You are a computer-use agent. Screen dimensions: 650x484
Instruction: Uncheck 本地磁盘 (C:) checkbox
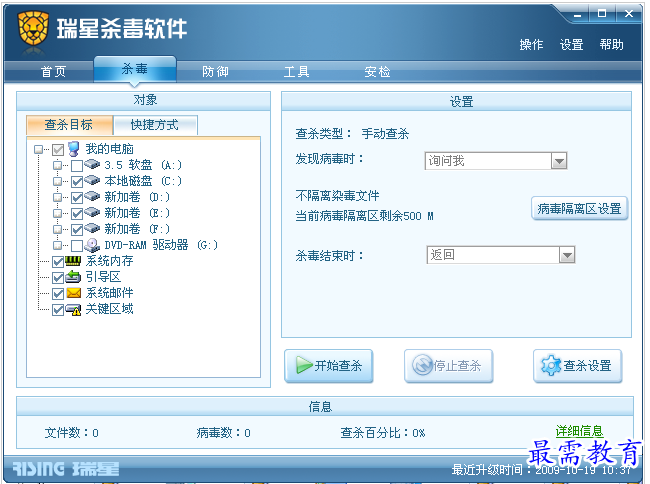[x=77, y=182]
